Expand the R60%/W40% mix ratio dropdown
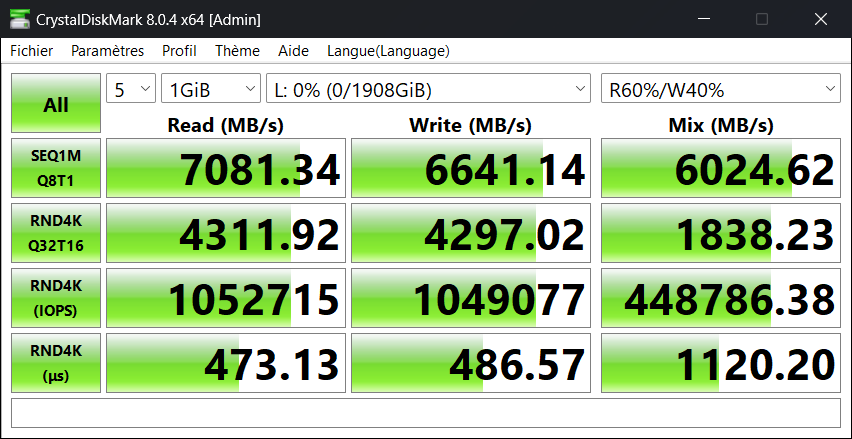 pos(720,90)
